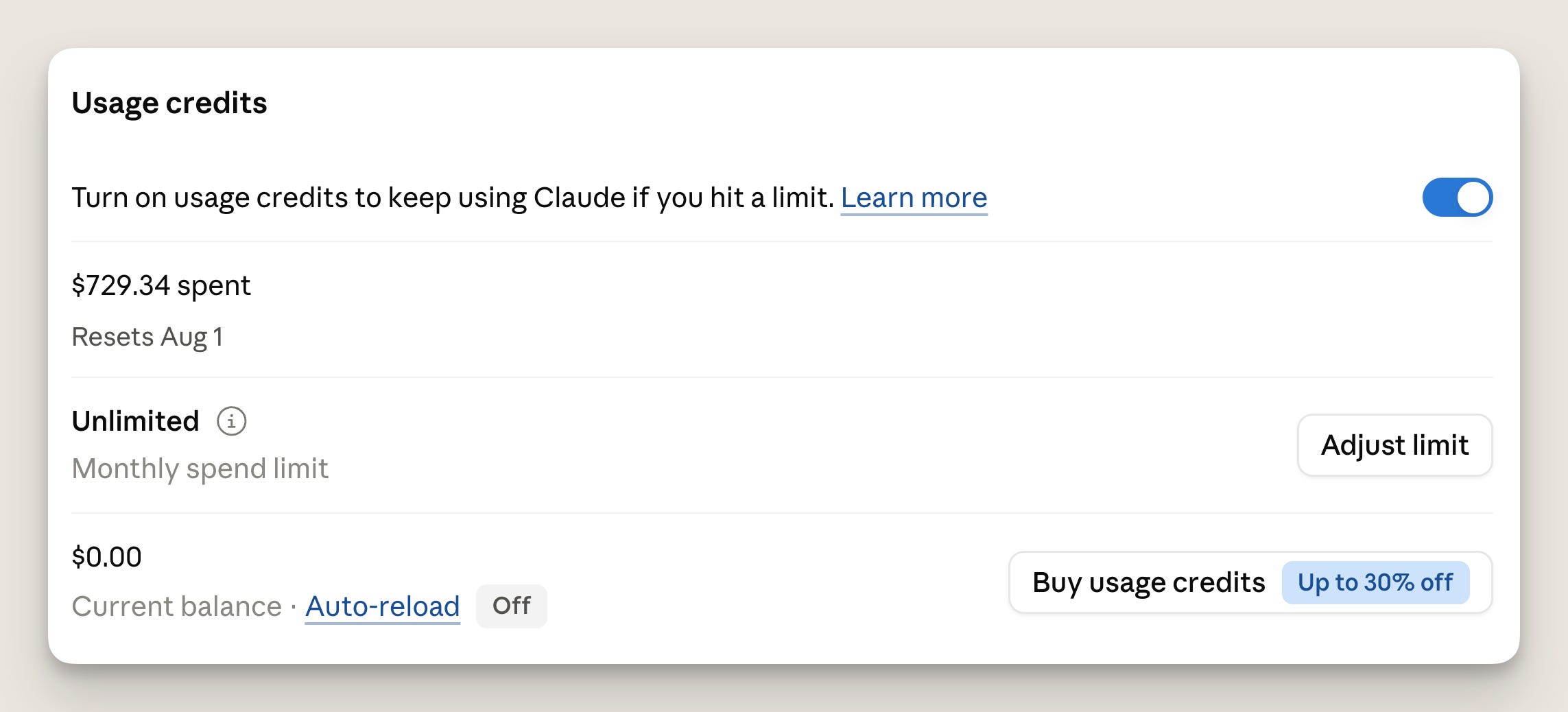Click the Usage credits heading
The height and width of the screenshot is (712, 1568).
[x=169, y=103]
